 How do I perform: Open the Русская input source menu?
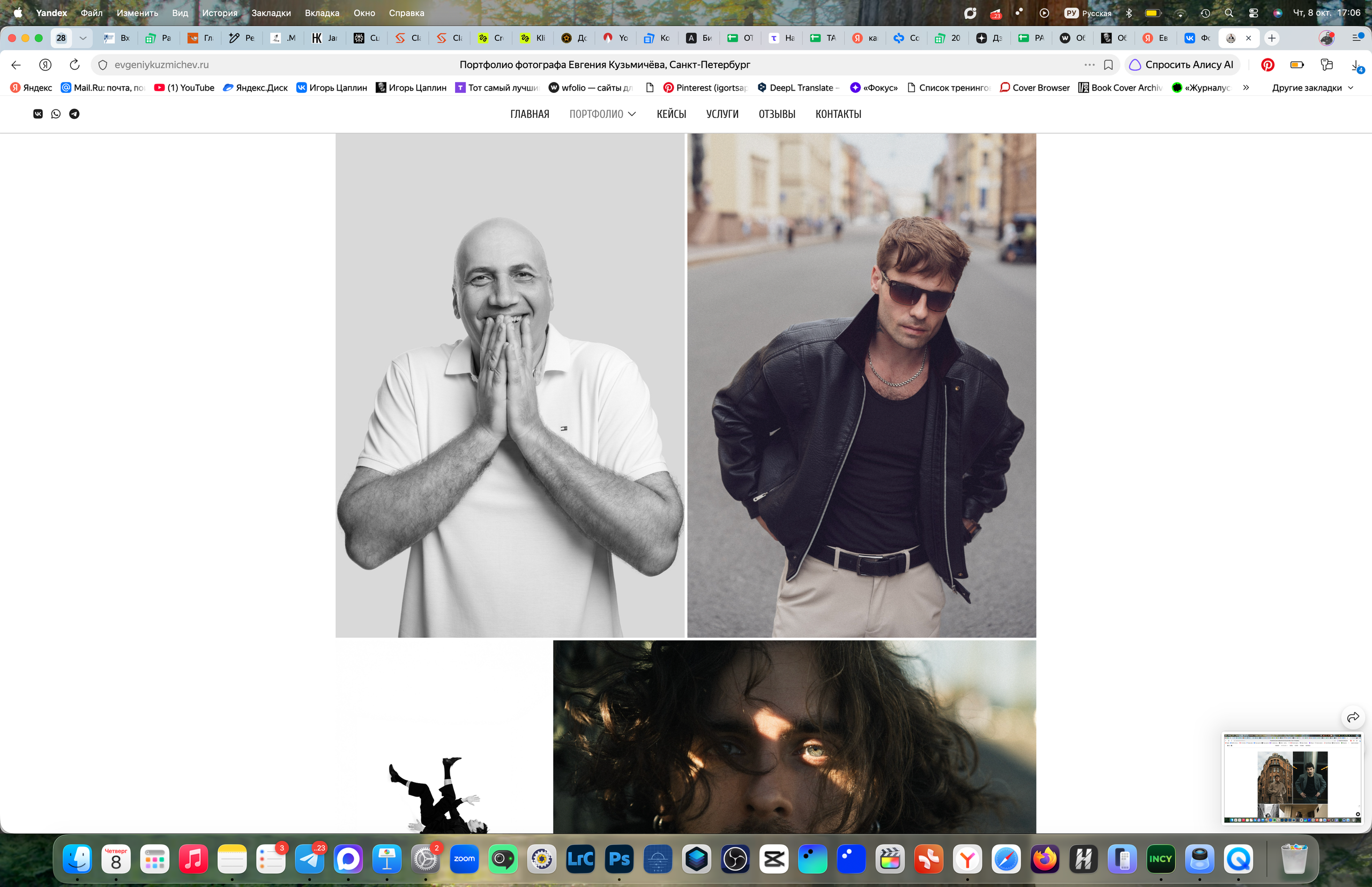pos(1088,13)
